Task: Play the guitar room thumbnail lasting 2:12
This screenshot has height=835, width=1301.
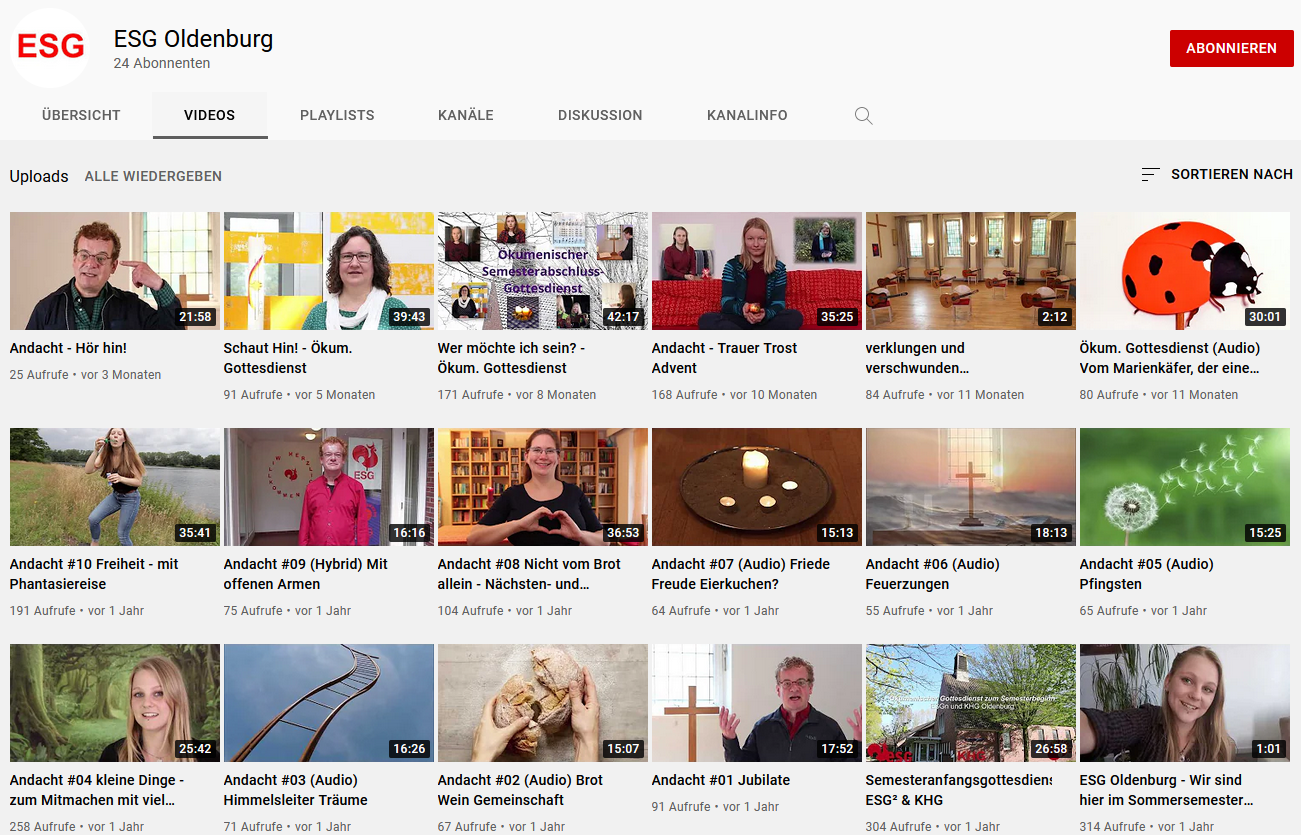Action: pos(971,271)
